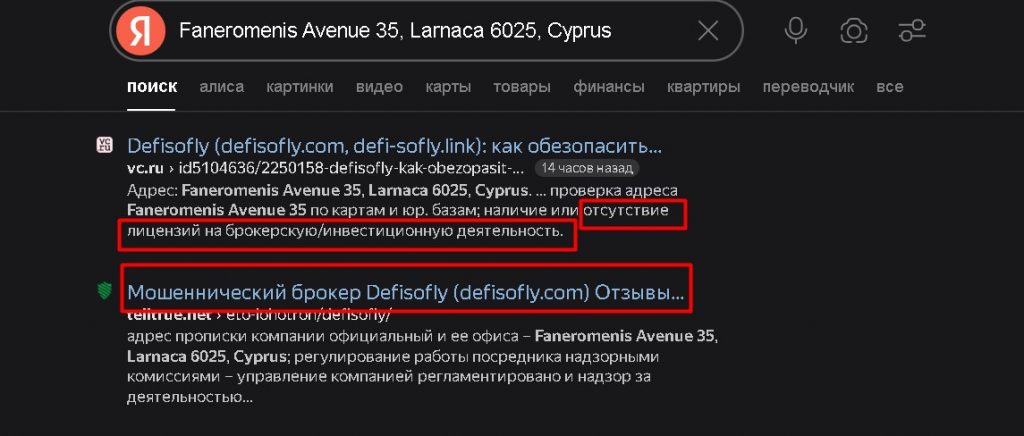Select the товары tab
Image resolution: width=1024 pixels, height=436 pixels.
[x=522, y=87]
